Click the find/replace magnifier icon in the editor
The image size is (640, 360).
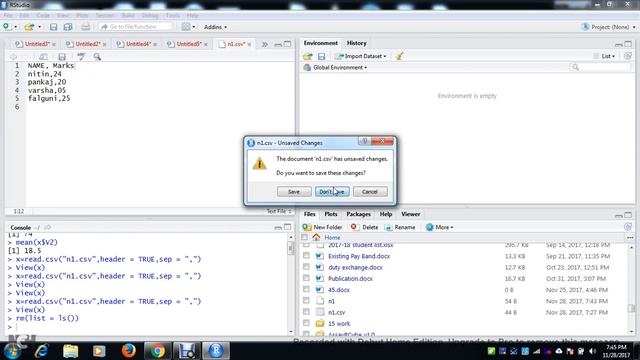(97, 57)
